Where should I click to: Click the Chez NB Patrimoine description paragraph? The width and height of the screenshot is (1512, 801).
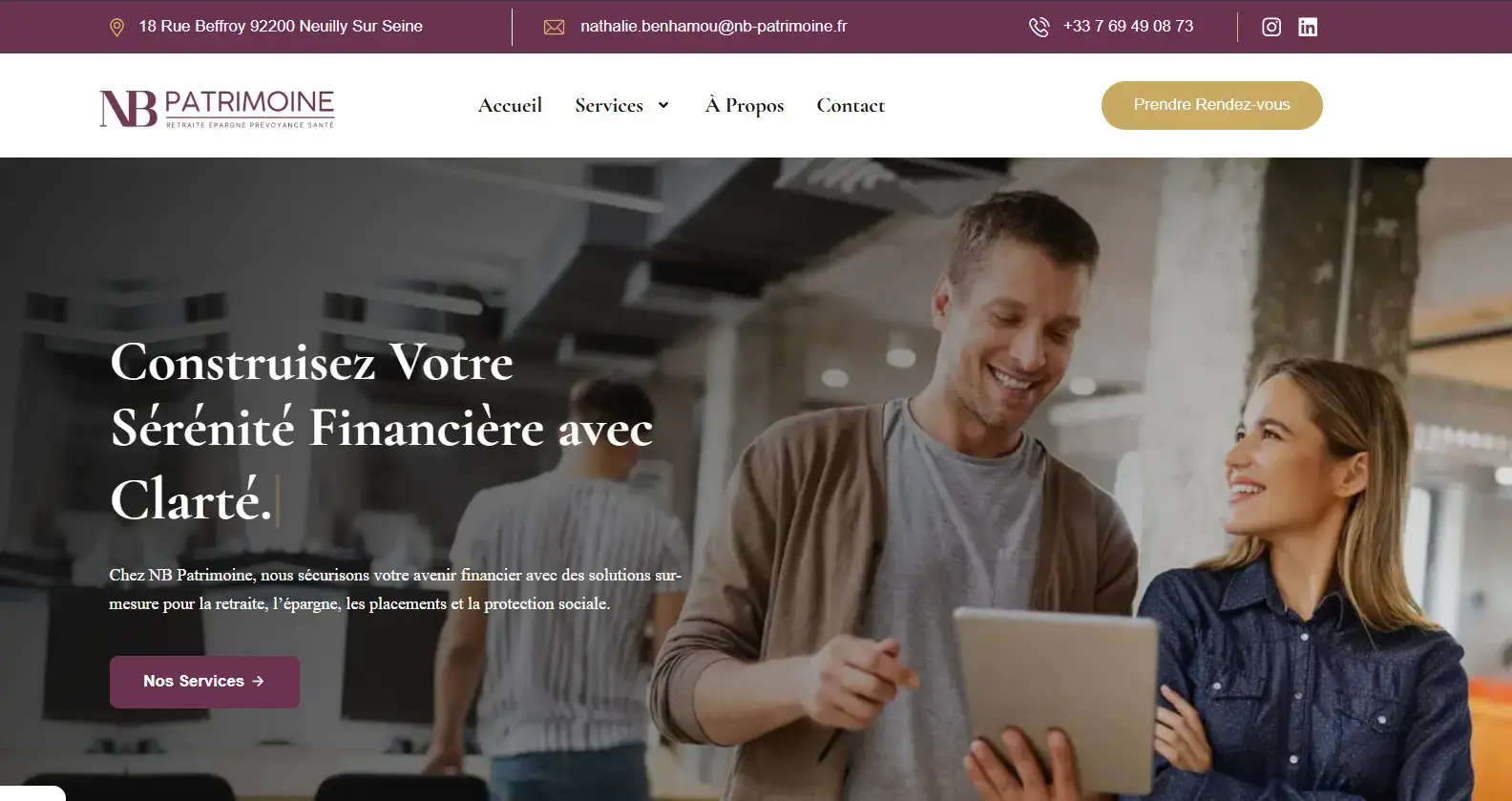(395, 589)
